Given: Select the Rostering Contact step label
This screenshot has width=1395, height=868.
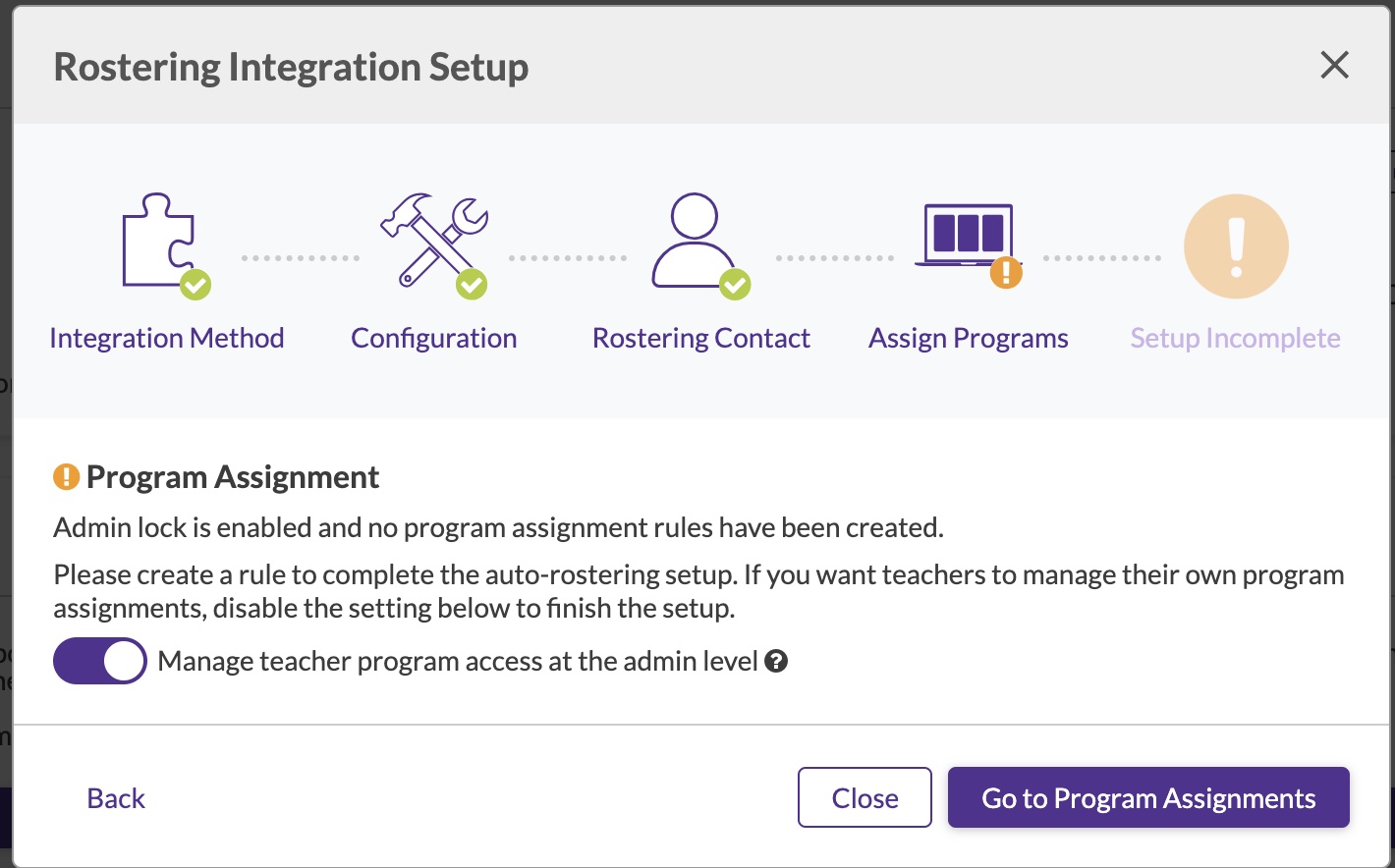Looking at the screenshot, I should (x=701, y=339).
